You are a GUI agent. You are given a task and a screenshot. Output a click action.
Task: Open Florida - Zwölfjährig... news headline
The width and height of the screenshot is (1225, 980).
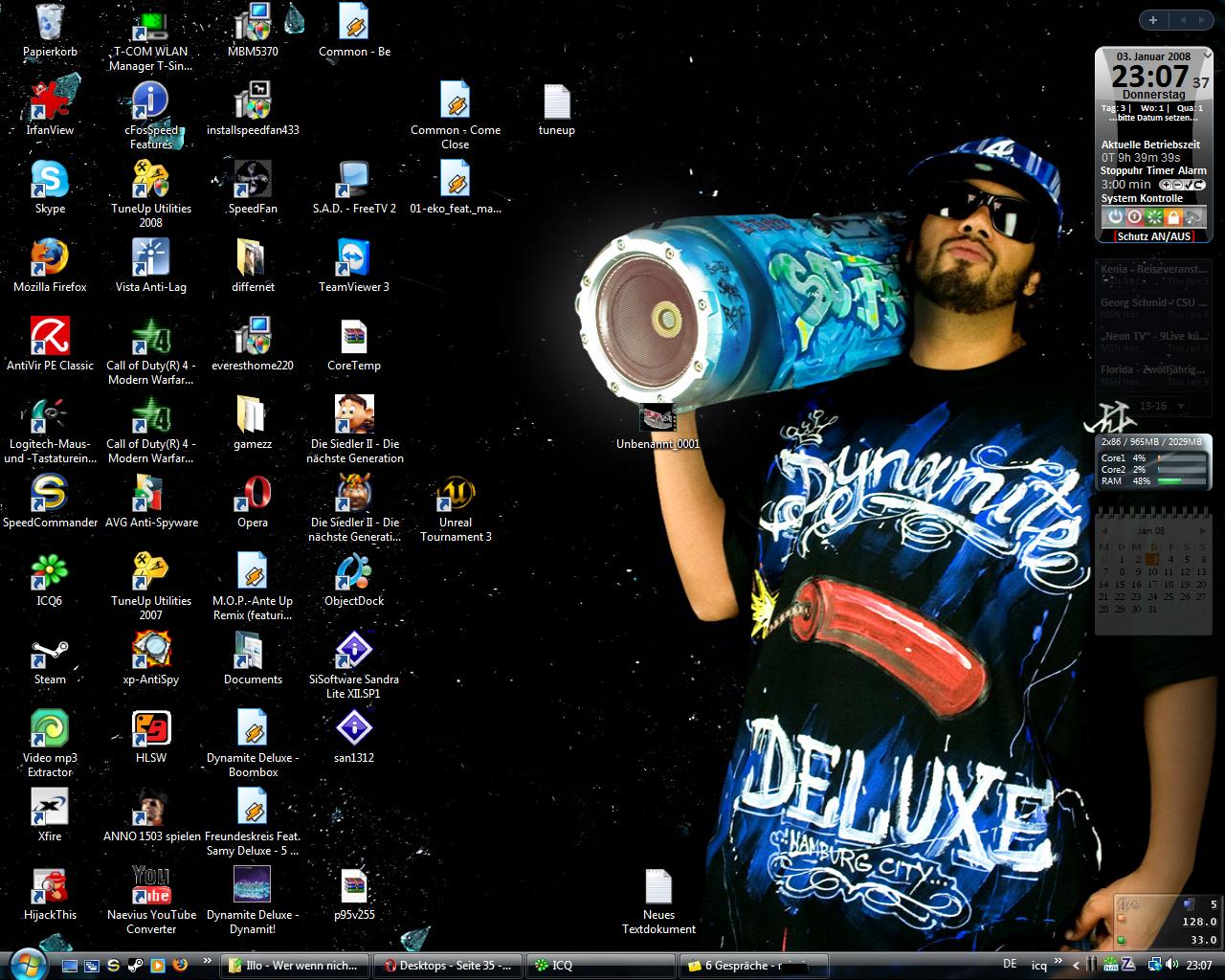[1153, 369]
